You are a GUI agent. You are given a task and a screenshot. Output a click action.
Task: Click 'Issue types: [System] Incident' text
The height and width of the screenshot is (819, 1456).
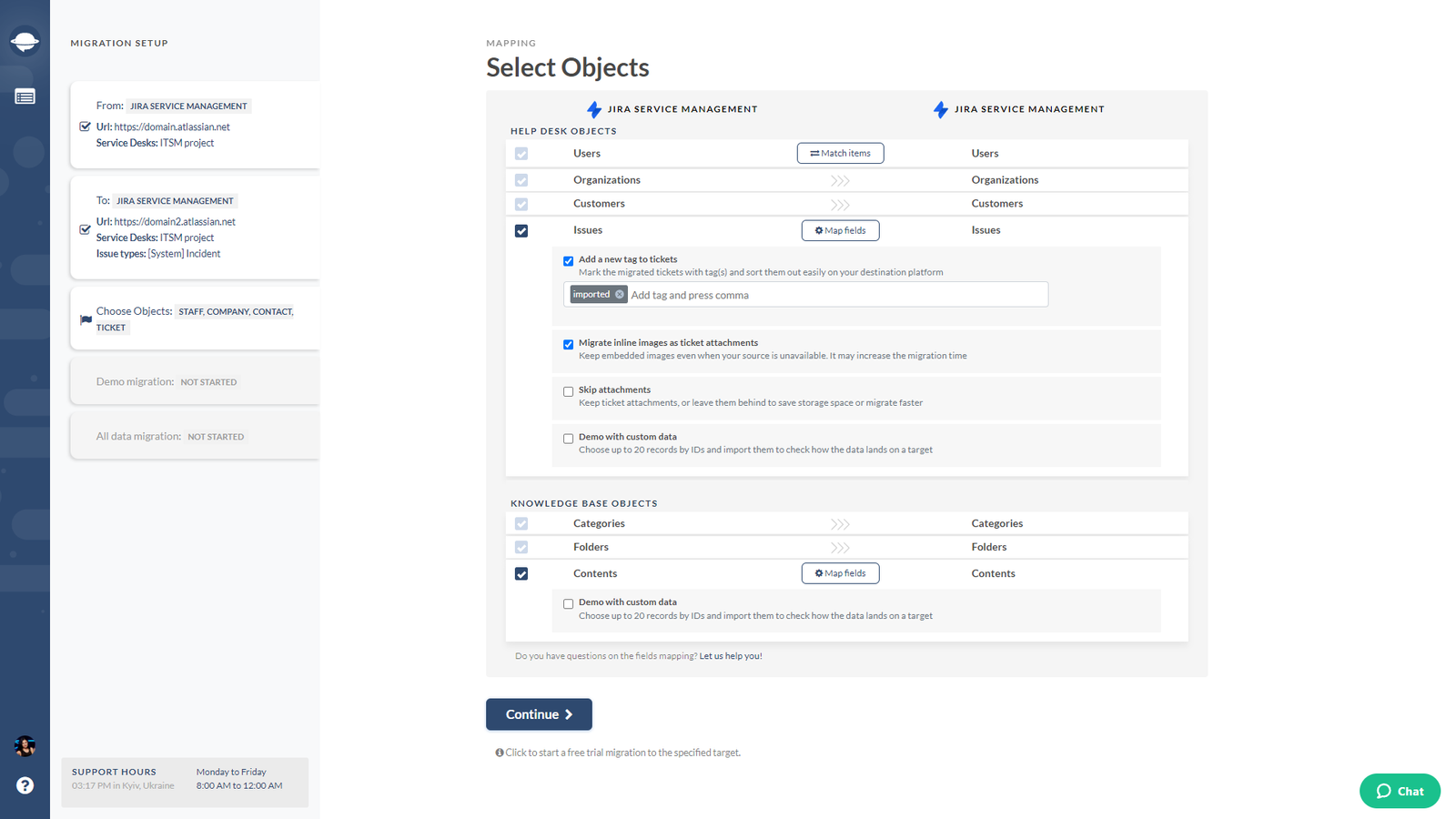click(158, 254)
